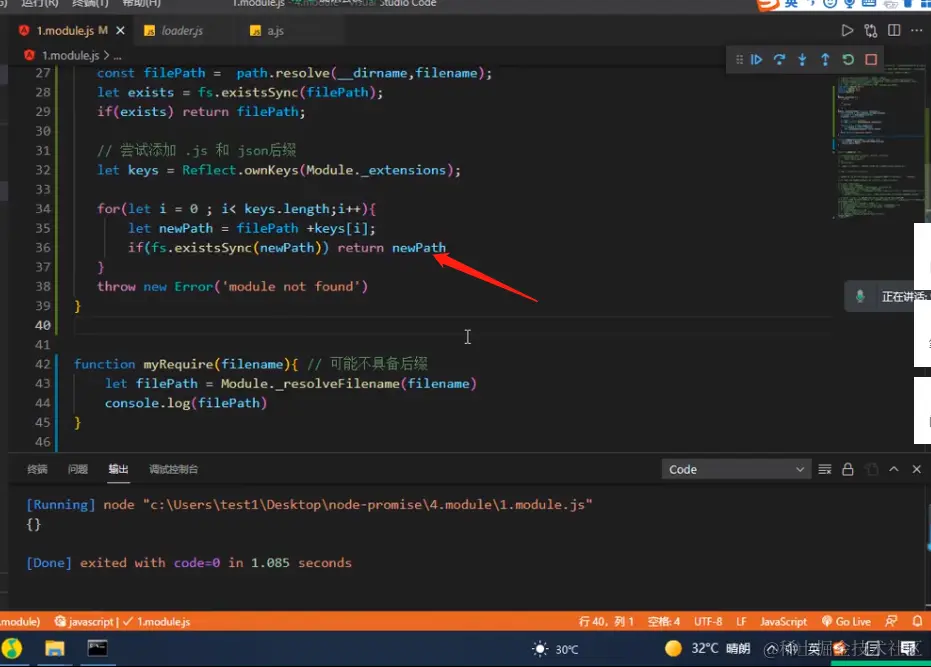Start Go Live server

(x=847, y=622)
